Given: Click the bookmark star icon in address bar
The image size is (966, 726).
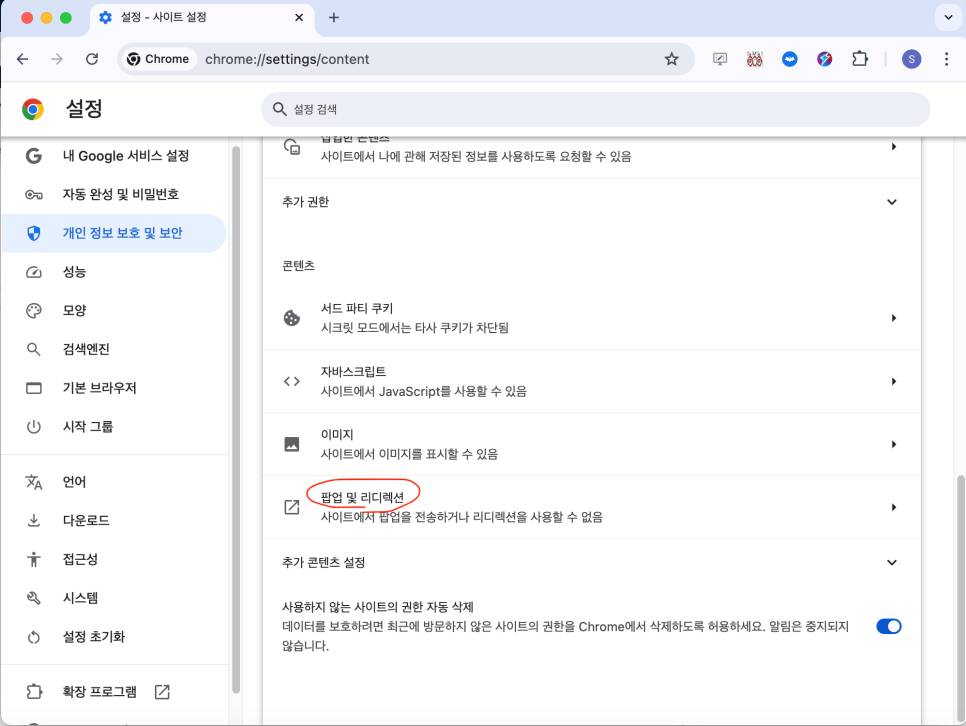Looking at the screenshot, I should pos(671,59).
